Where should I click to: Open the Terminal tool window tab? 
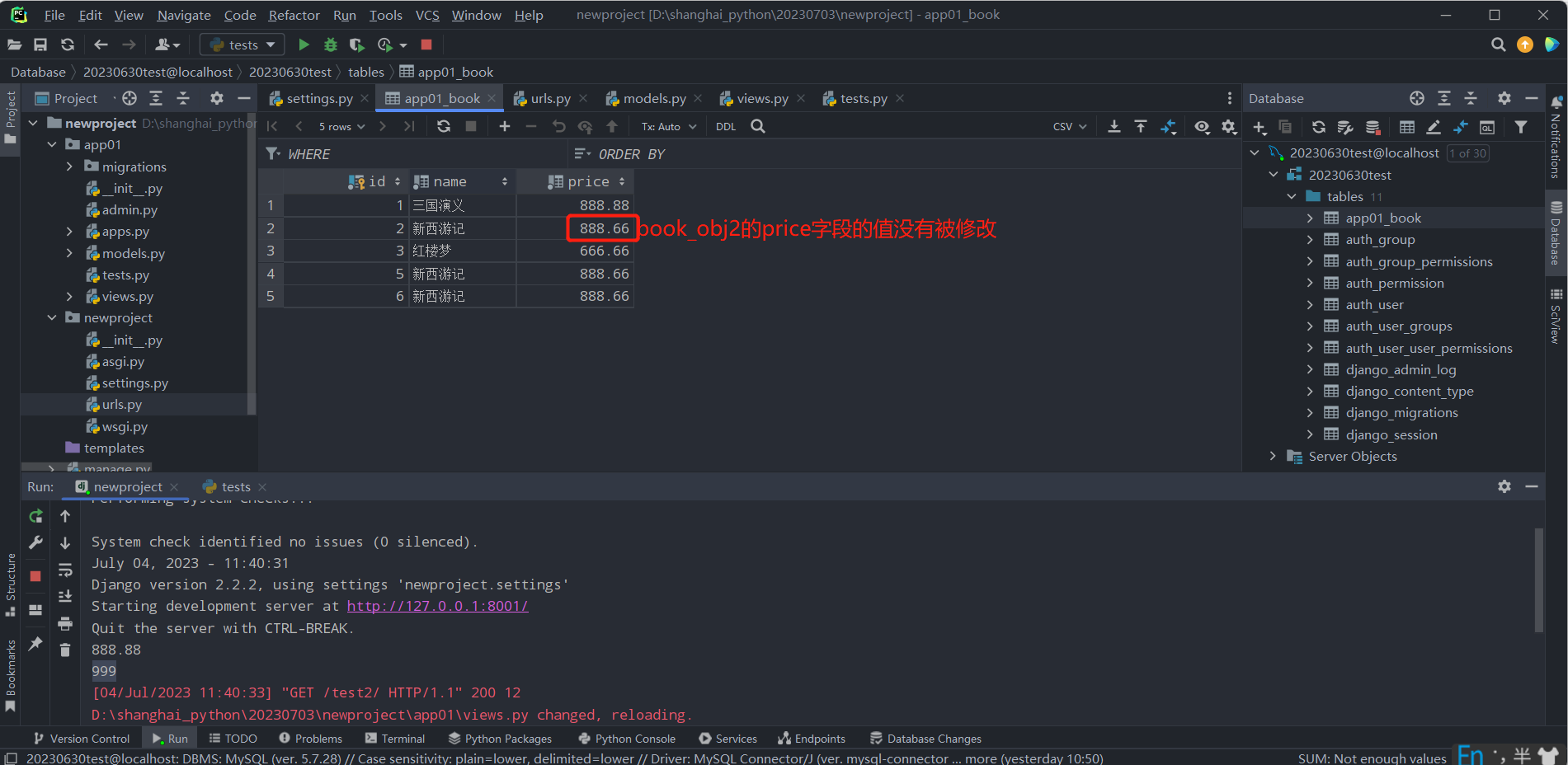pos(395,739)
